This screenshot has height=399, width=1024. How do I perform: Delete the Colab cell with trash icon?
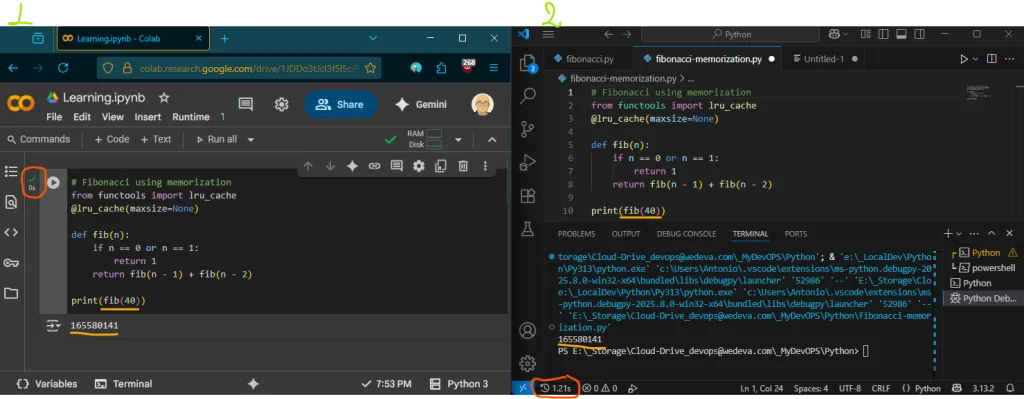coord(463,166)
